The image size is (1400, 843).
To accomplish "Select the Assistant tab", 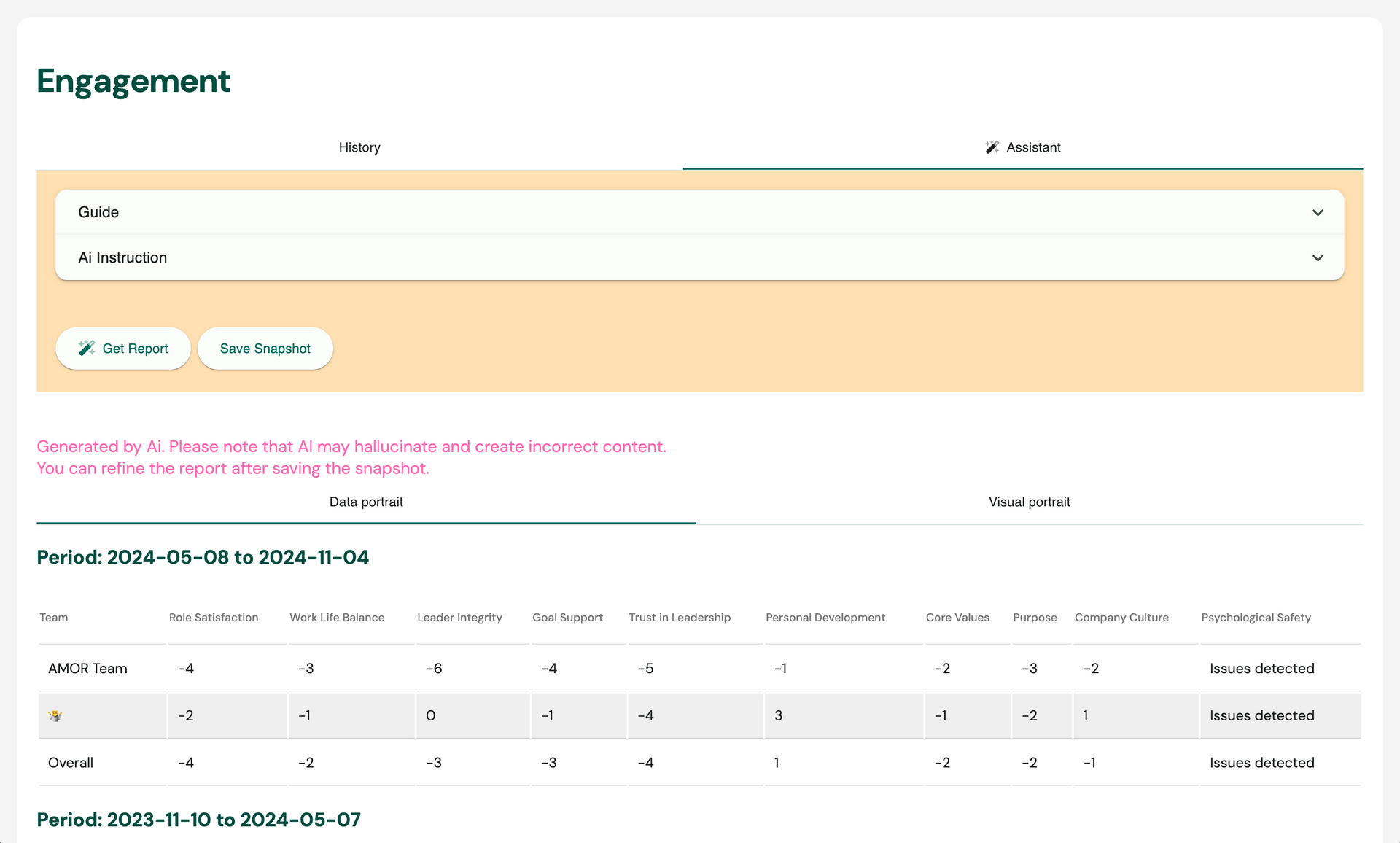I will click(x=1023, y=147).
